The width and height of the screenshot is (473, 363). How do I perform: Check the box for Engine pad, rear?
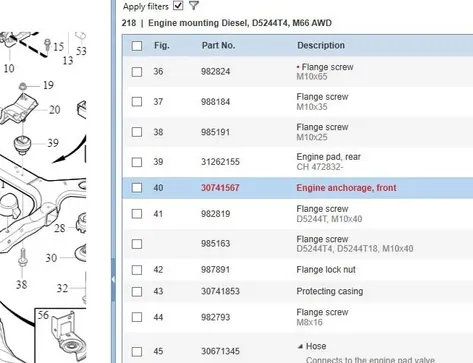pyautogui.click(x=137, y=162)
